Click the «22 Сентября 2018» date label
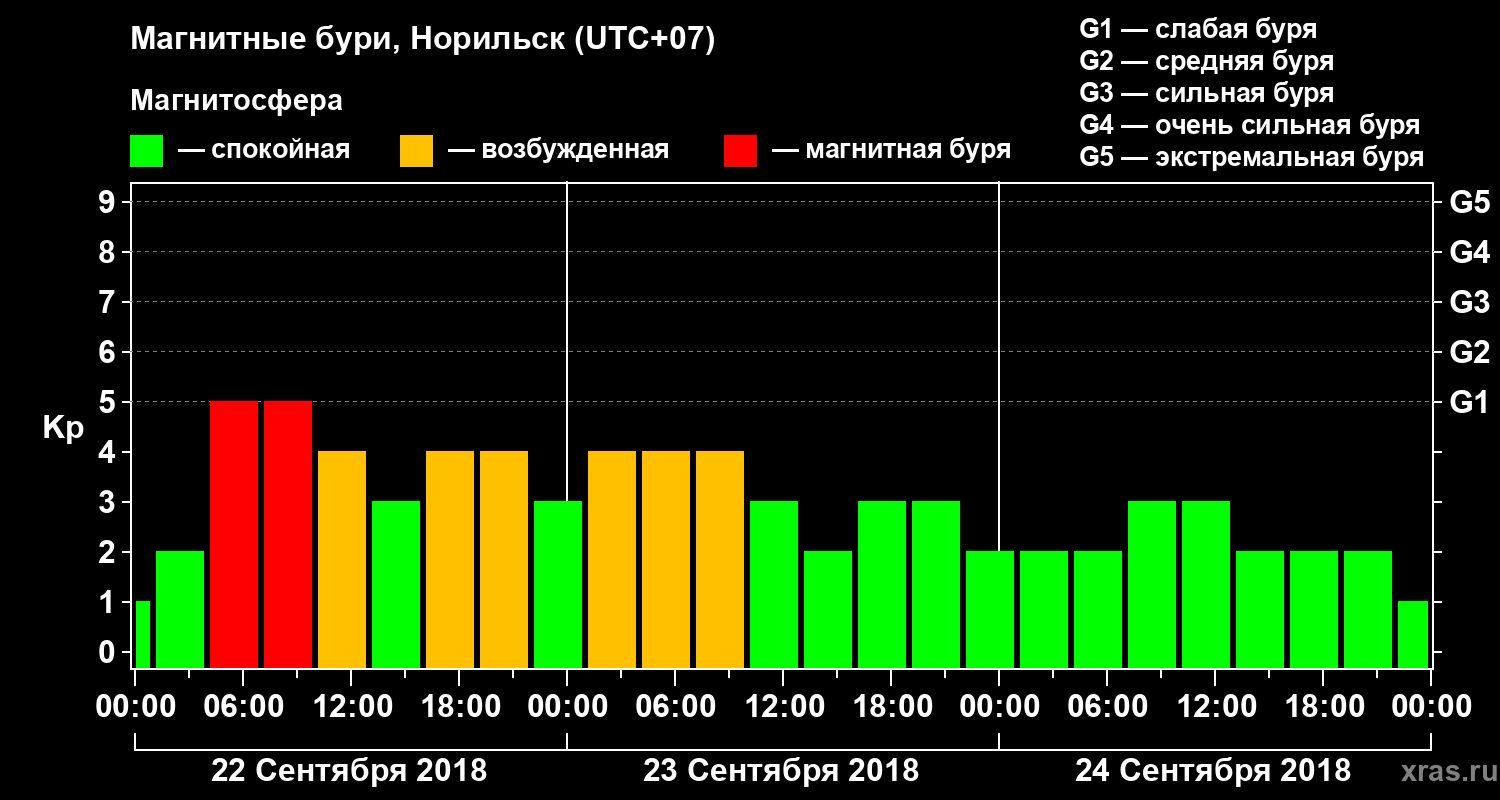This screenshot has width=1500, height=800. point(349,770)
